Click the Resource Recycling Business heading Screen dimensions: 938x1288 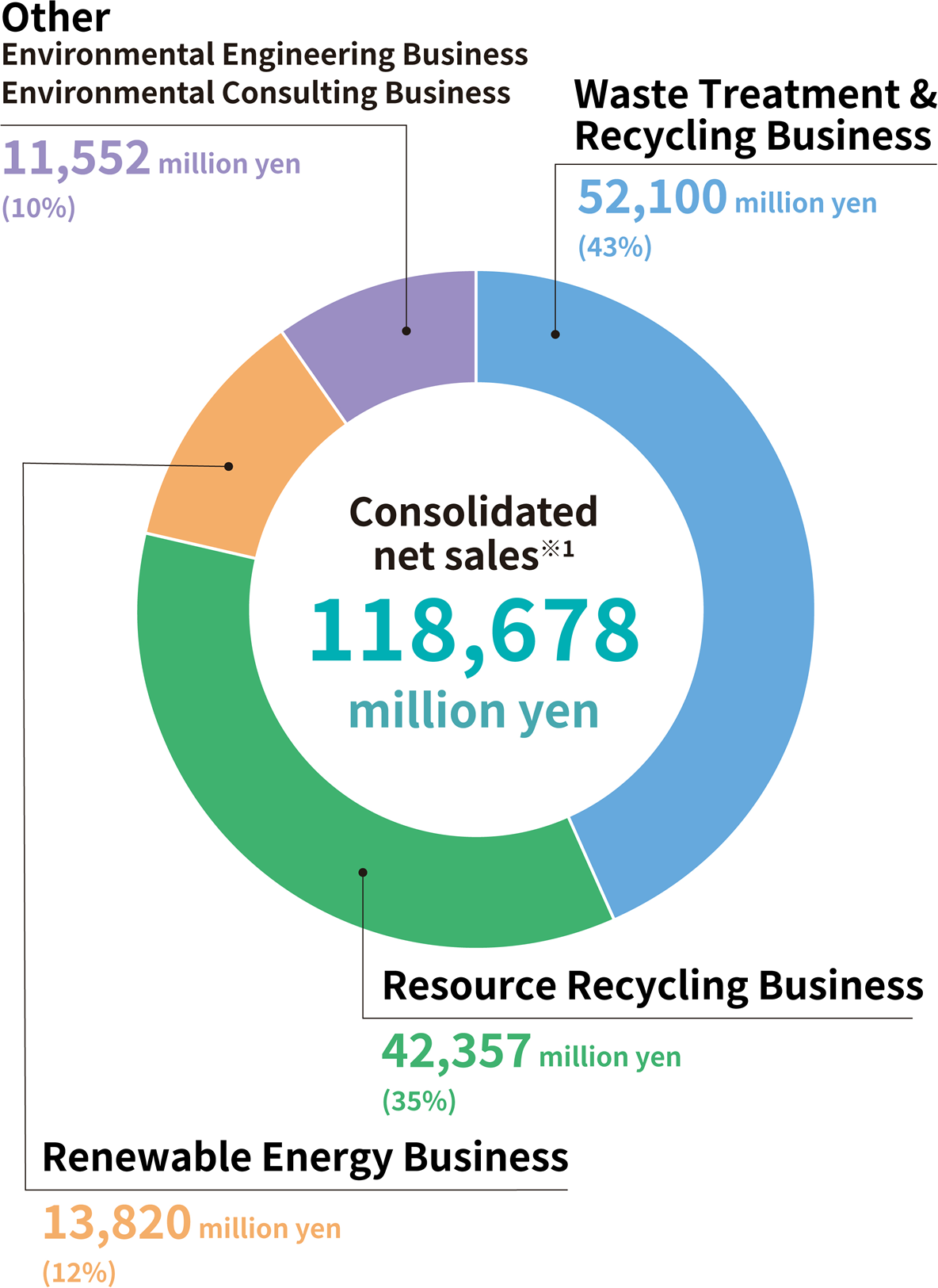[652, 986]
